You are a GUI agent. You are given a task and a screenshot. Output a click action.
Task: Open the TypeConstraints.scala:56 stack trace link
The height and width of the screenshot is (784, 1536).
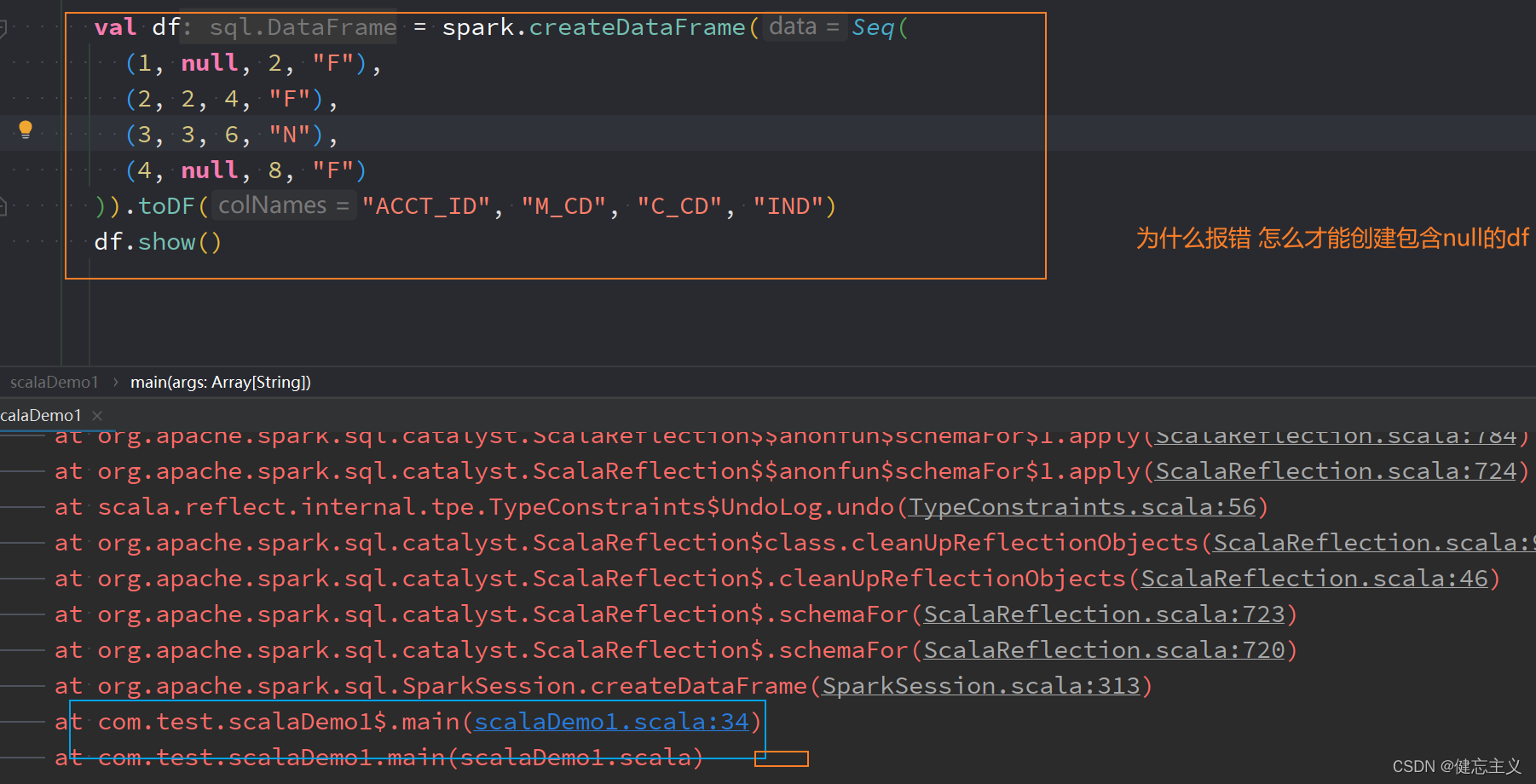click(1083, 505)
